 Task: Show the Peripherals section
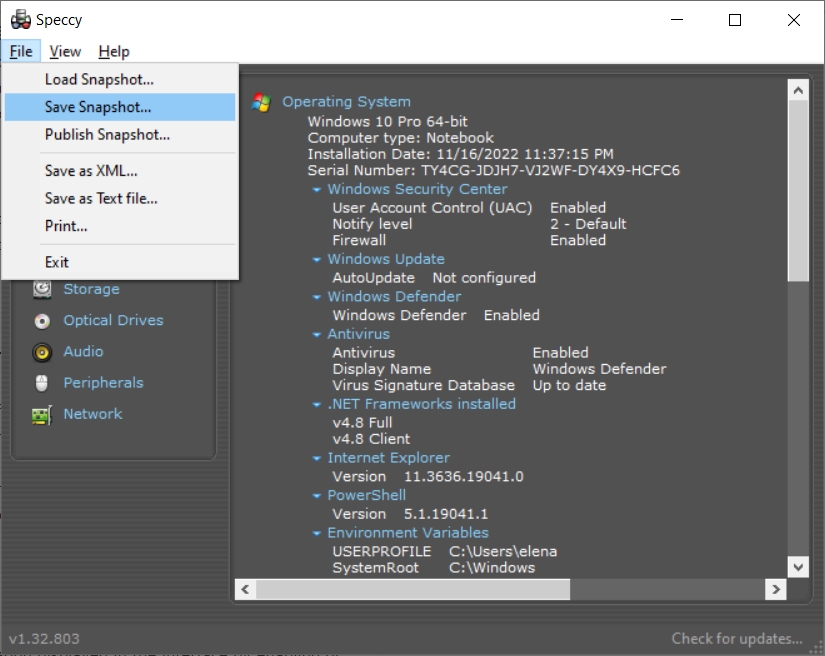(103, 382)
